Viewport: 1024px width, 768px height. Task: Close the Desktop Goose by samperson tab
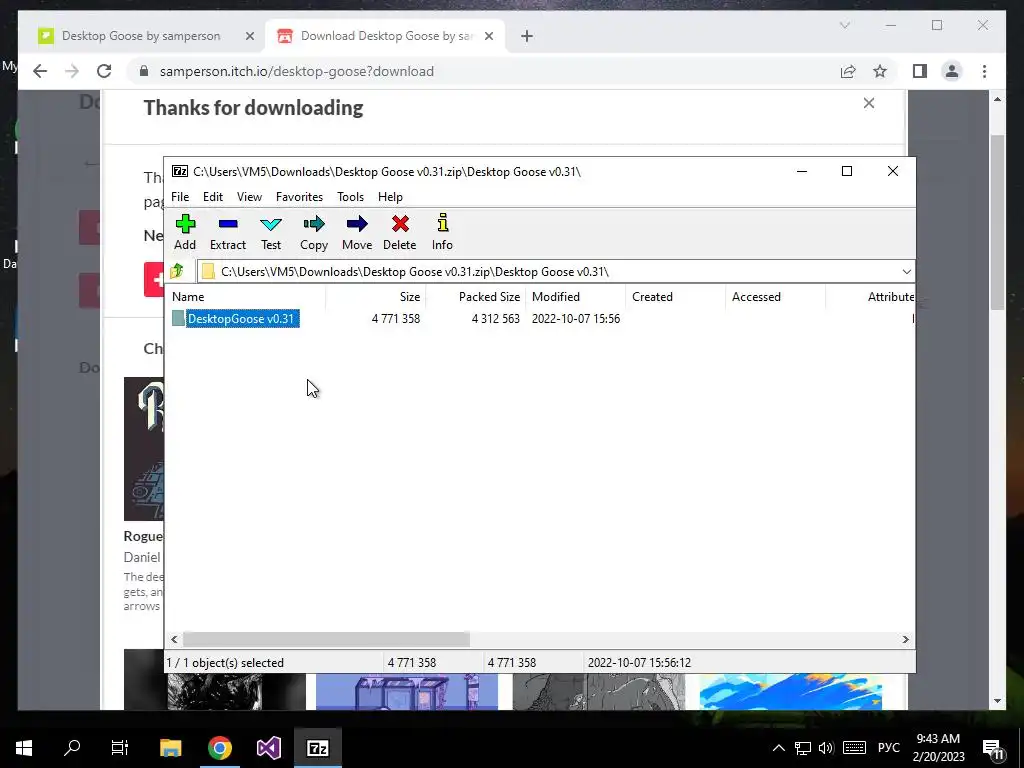point(249,37)
